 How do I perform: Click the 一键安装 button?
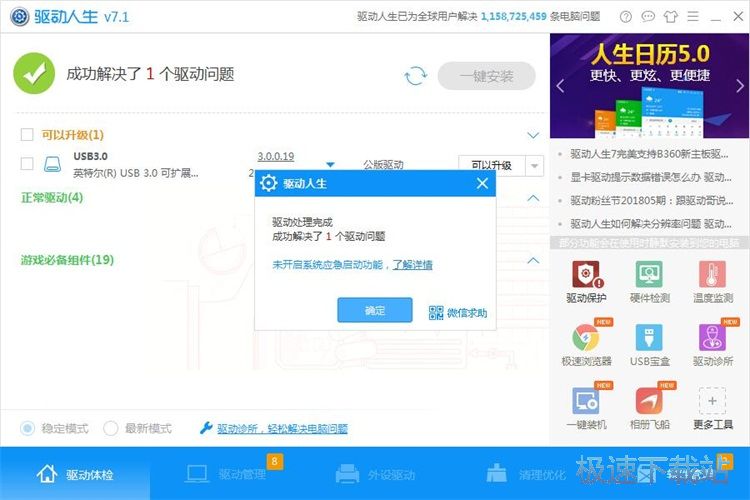[486, 76]
